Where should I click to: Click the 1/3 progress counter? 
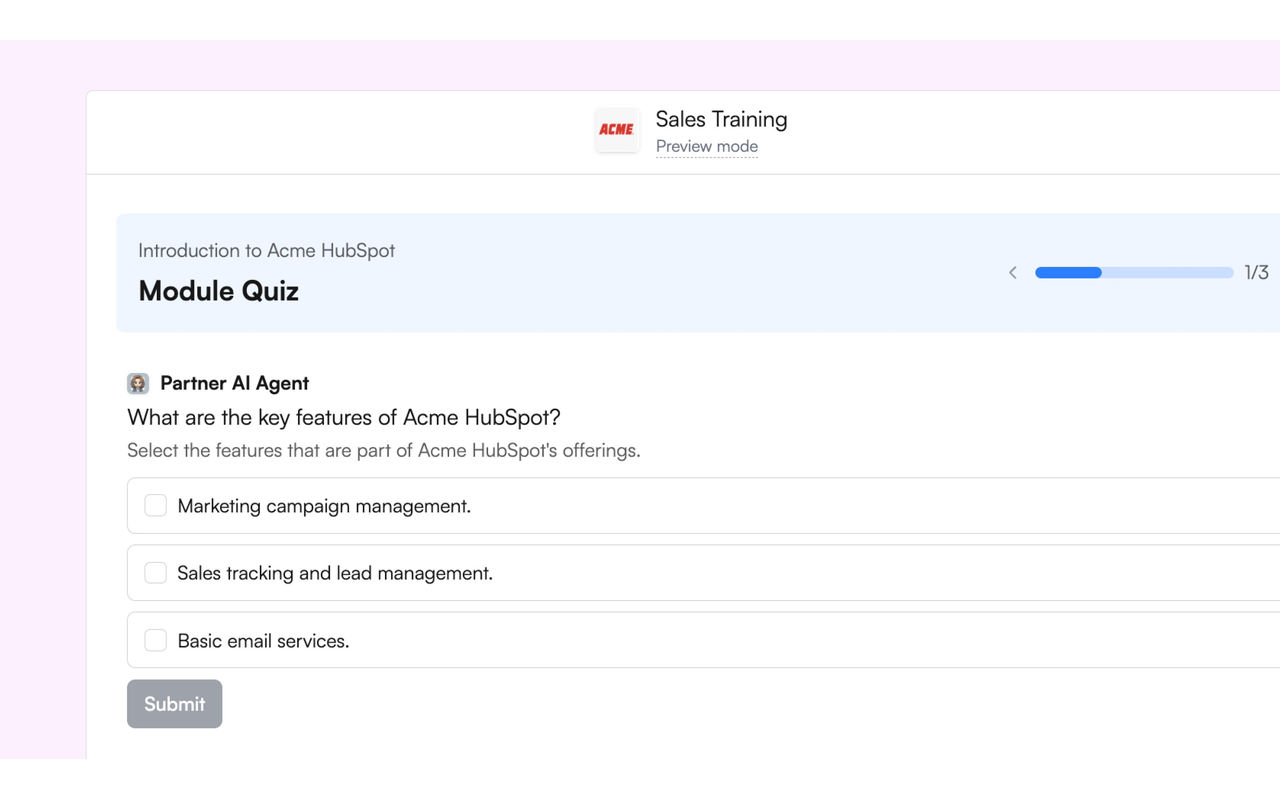(x=1256, y=272)
